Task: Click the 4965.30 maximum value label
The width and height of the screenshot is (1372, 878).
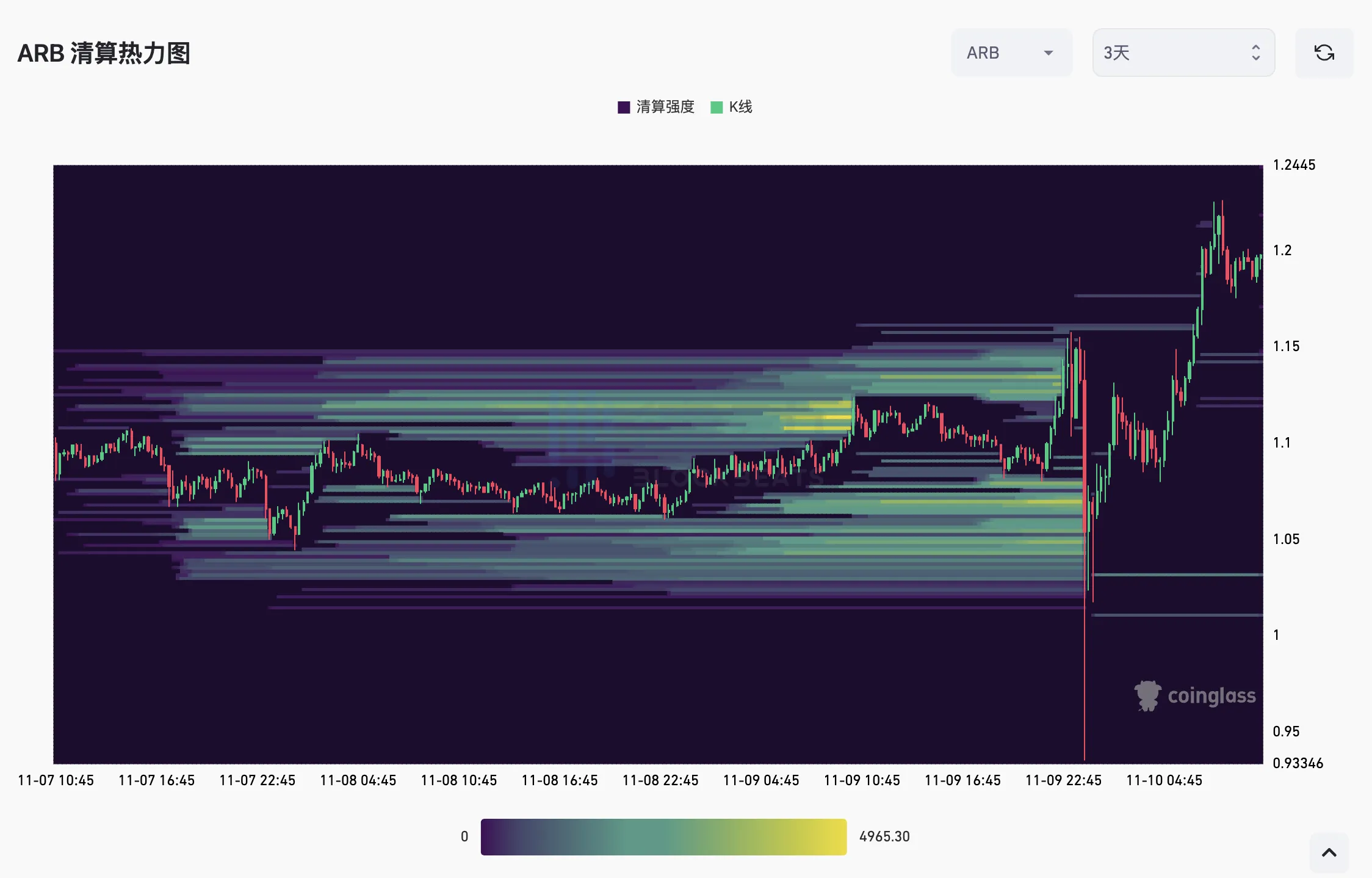Action: [x=884, y=836]
